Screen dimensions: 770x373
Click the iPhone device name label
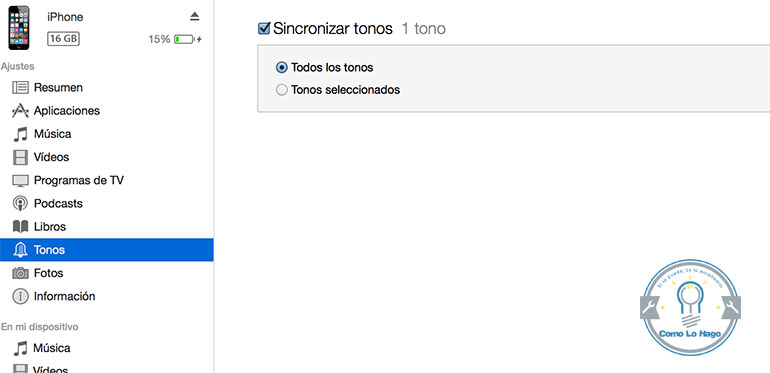(65, 17)
